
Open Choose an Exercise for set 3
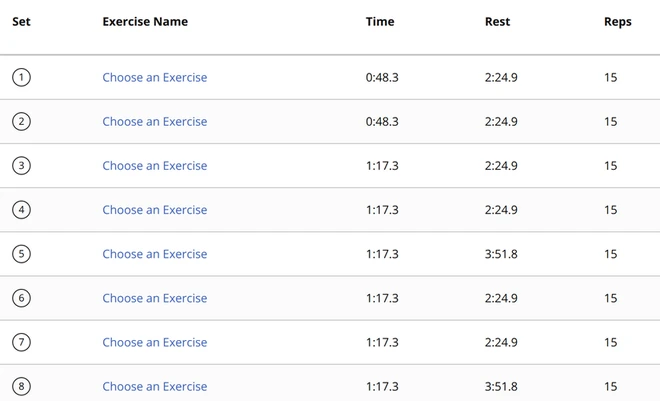pyautogui.click(x=155, y=166)
